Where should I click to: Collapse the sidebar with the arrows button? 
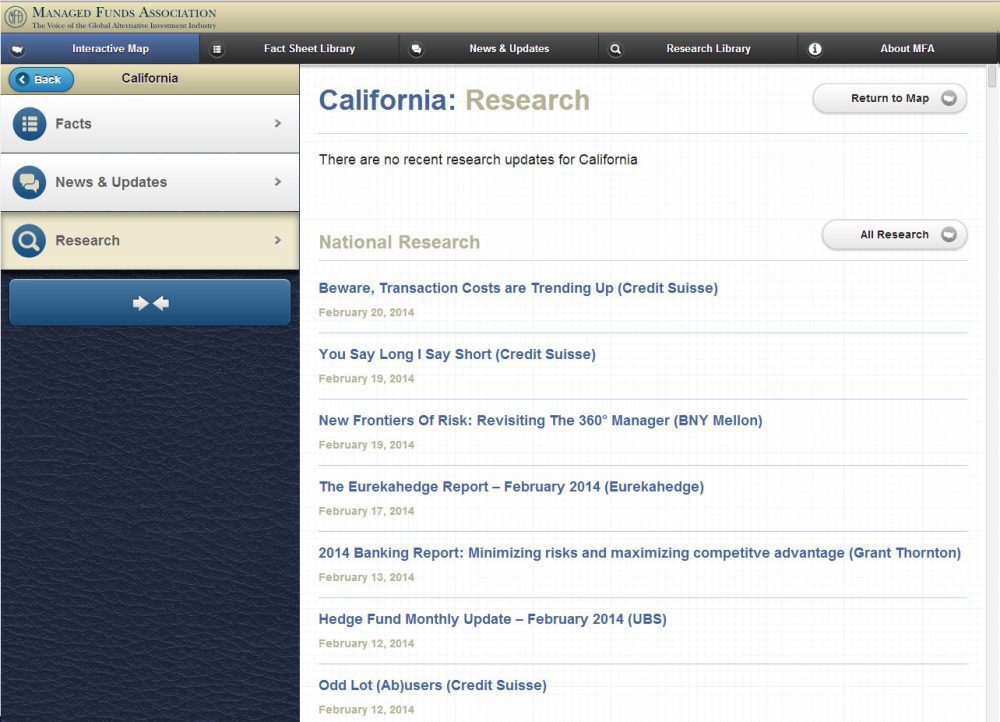coord(150,303)
